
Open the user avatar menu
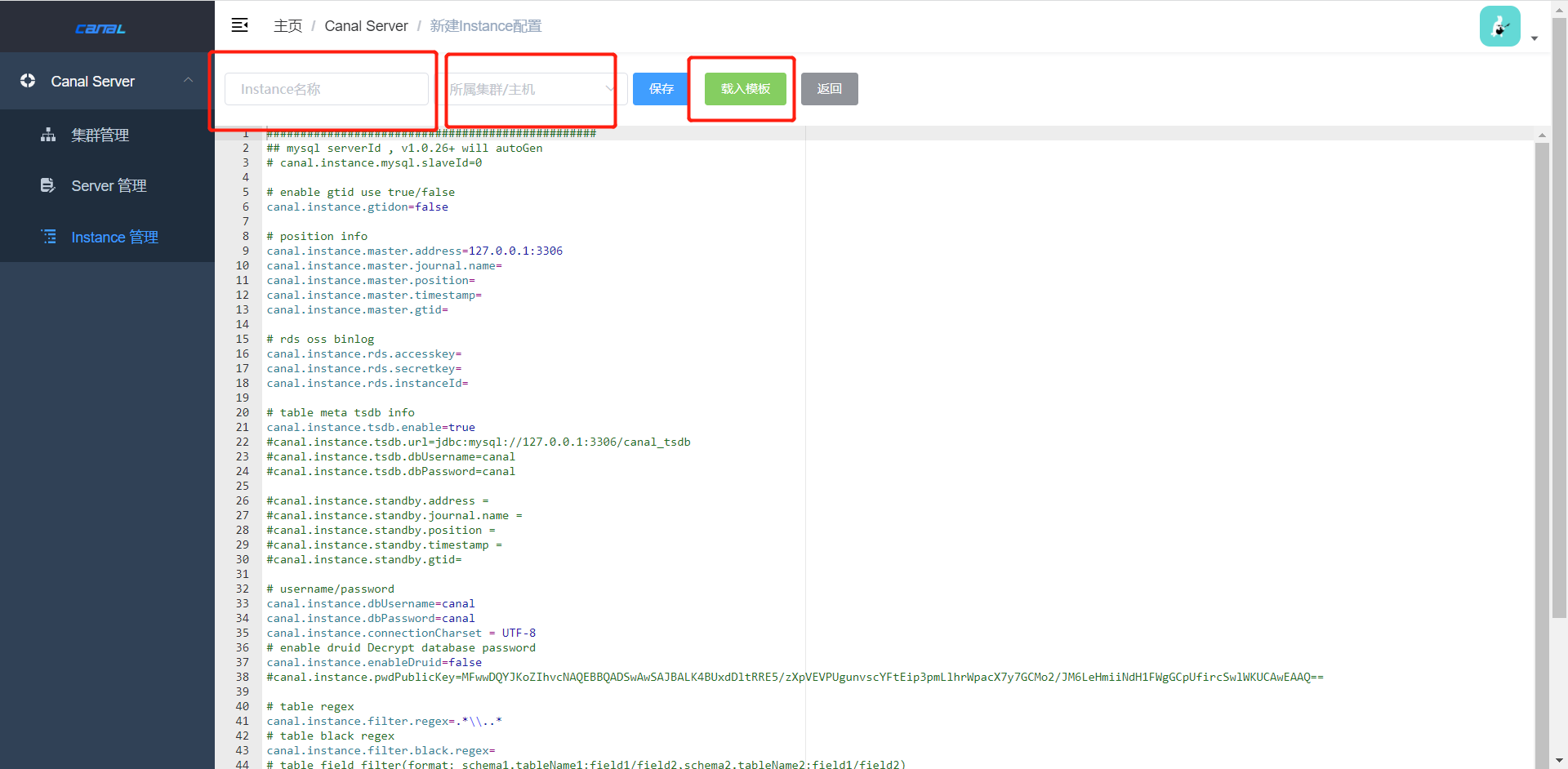[1499, 26]
